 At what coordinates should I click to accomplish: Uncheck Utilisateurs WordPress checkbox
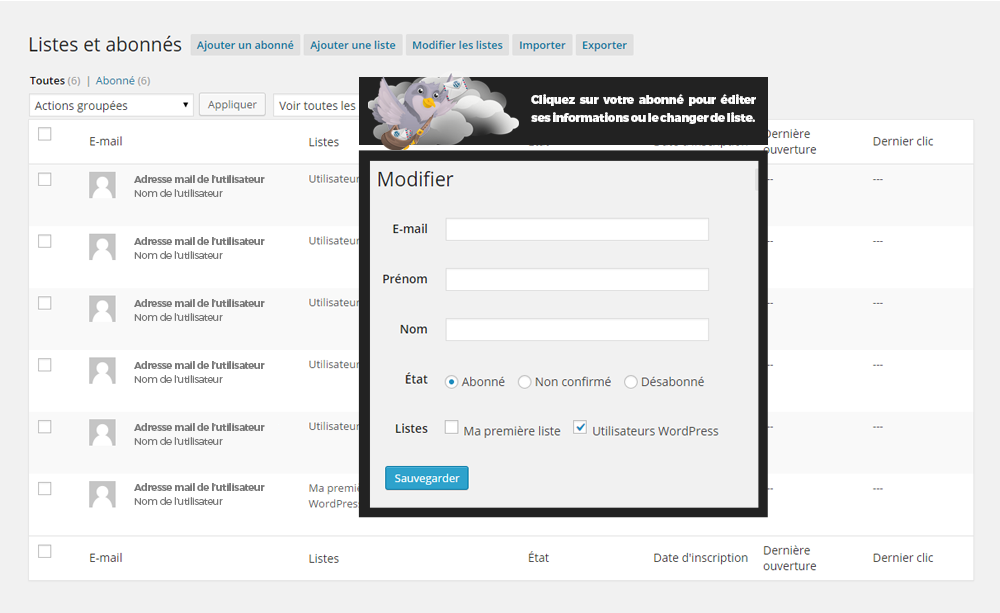[x=580, y=427]
